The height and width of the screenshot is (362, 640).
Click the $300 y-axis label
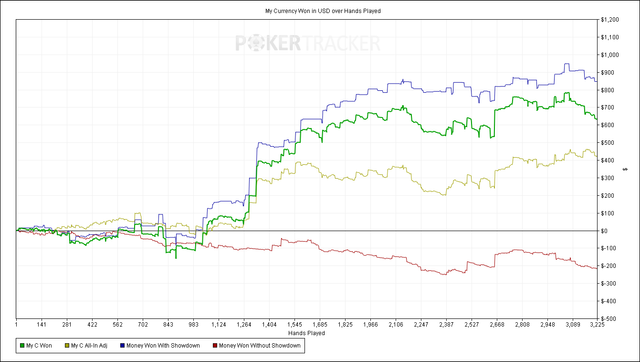(607, 178)
